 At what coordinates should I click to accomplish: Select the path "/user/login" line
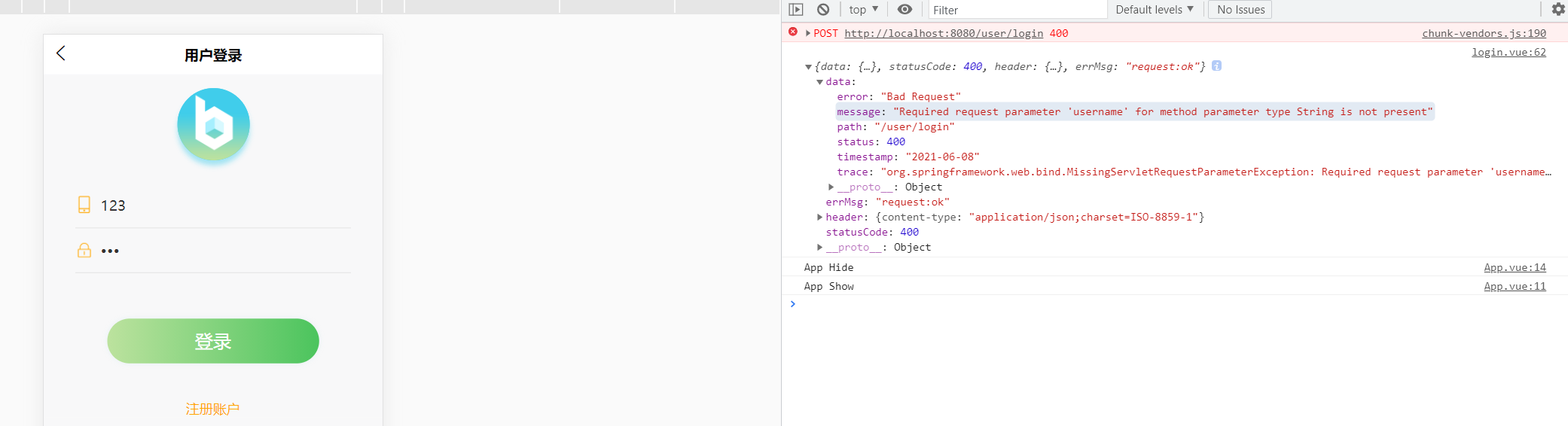click(x=895, y=126)
